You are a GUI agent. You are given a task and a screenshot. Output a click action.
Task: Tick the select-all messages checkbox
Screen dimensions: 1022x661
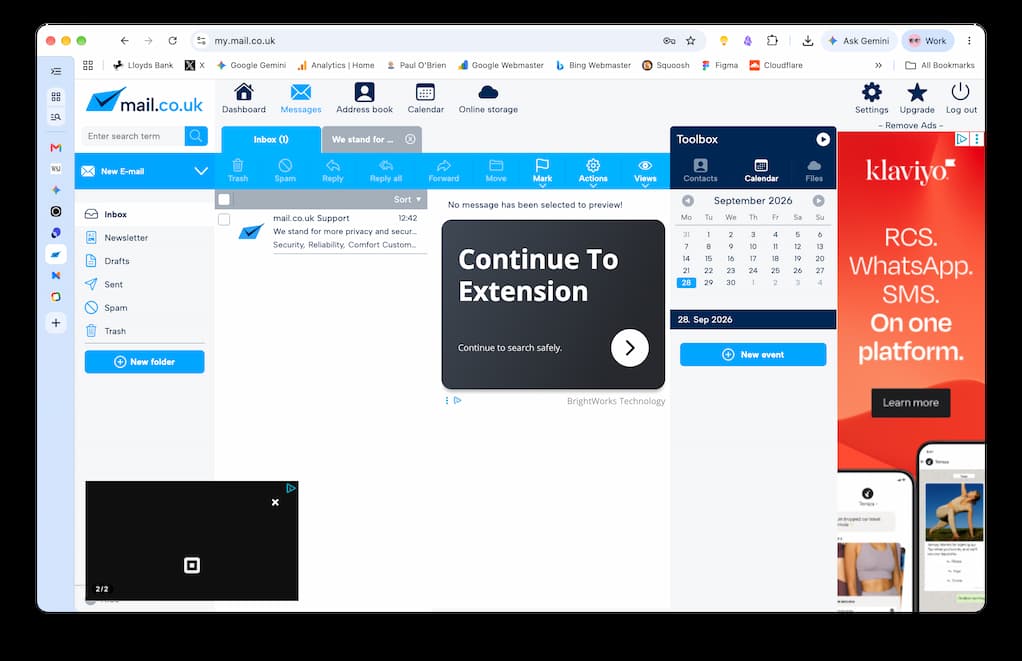pos(224,199)
